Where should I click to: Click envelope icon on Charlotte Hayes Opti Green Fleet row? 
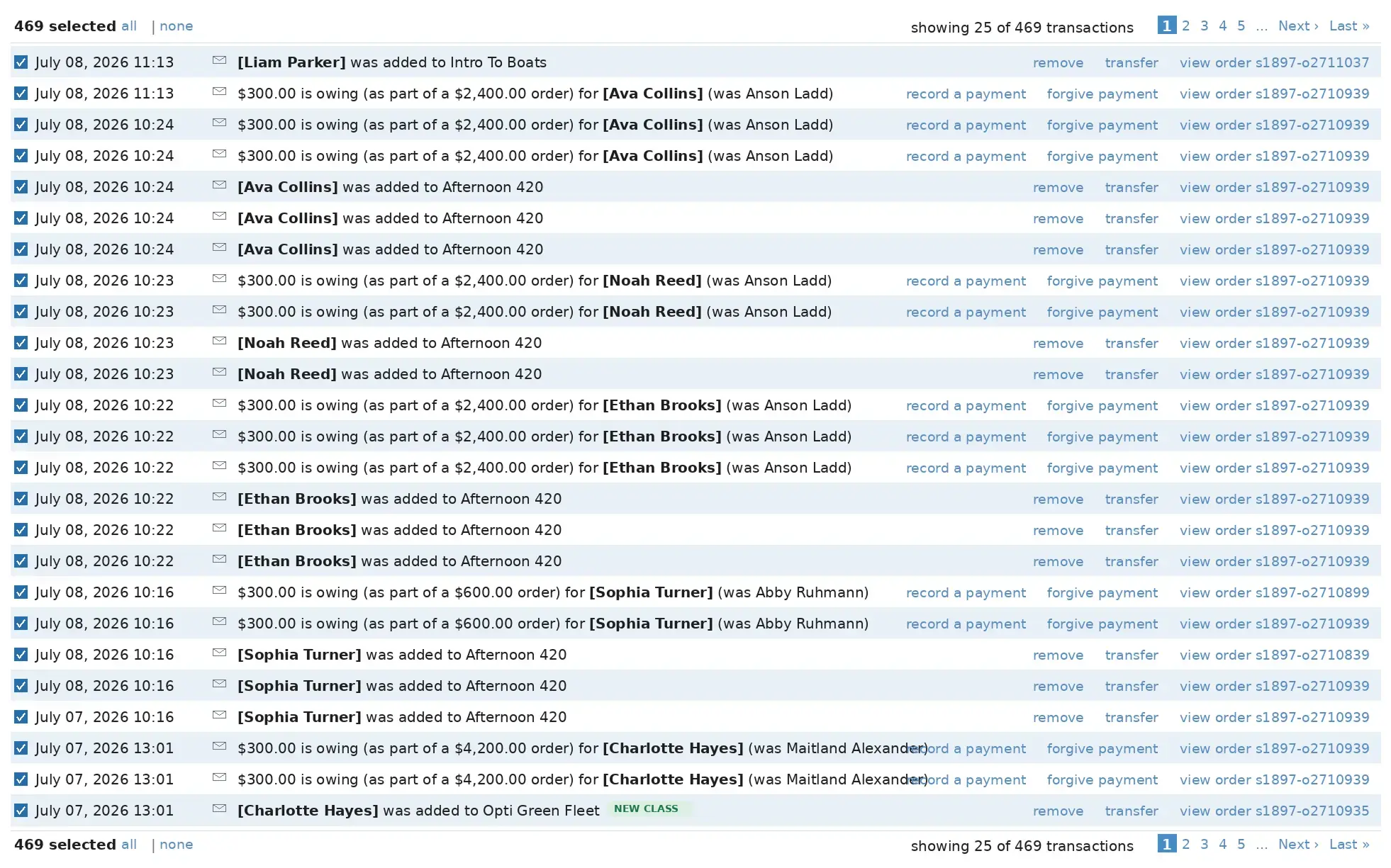(219, 808)
